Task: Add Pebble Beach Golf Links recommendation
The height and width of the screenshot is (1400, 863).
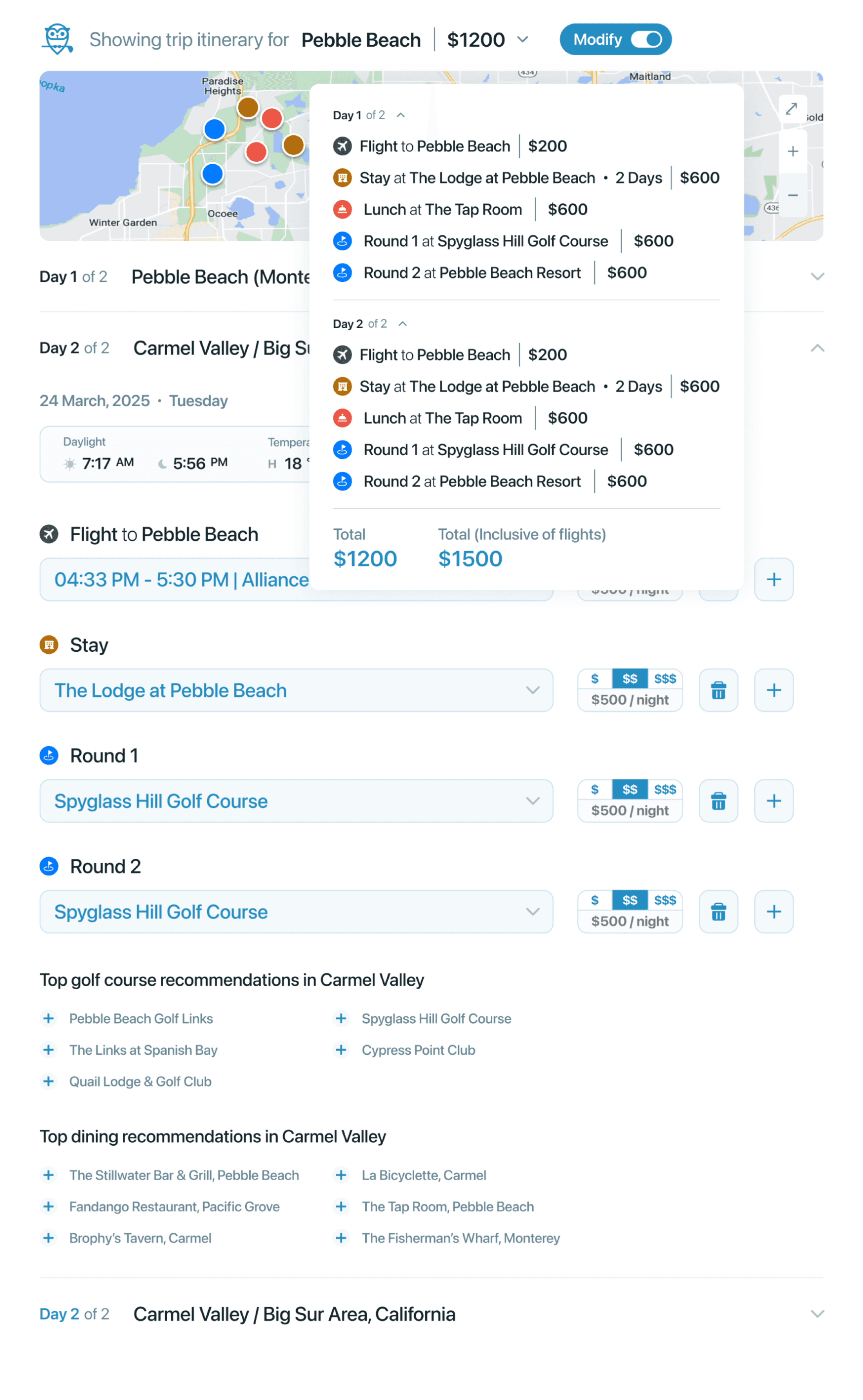Action: click(49, 1019)
